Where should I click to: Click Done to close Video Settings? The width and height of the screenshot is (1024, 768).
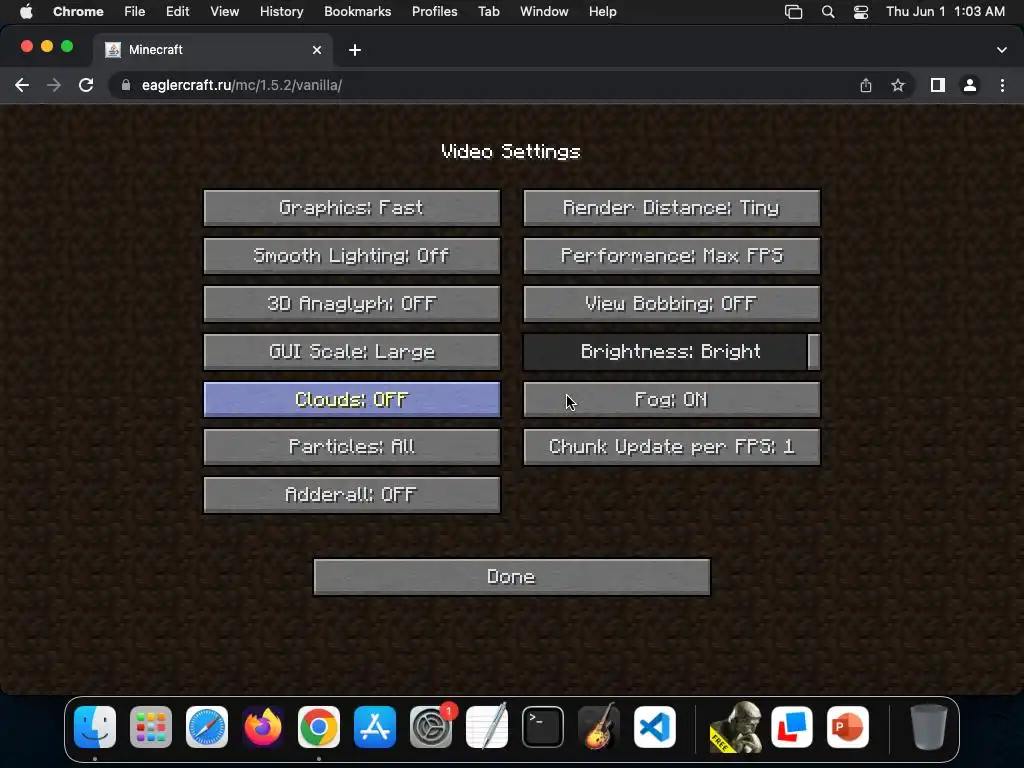click(512, 577)
